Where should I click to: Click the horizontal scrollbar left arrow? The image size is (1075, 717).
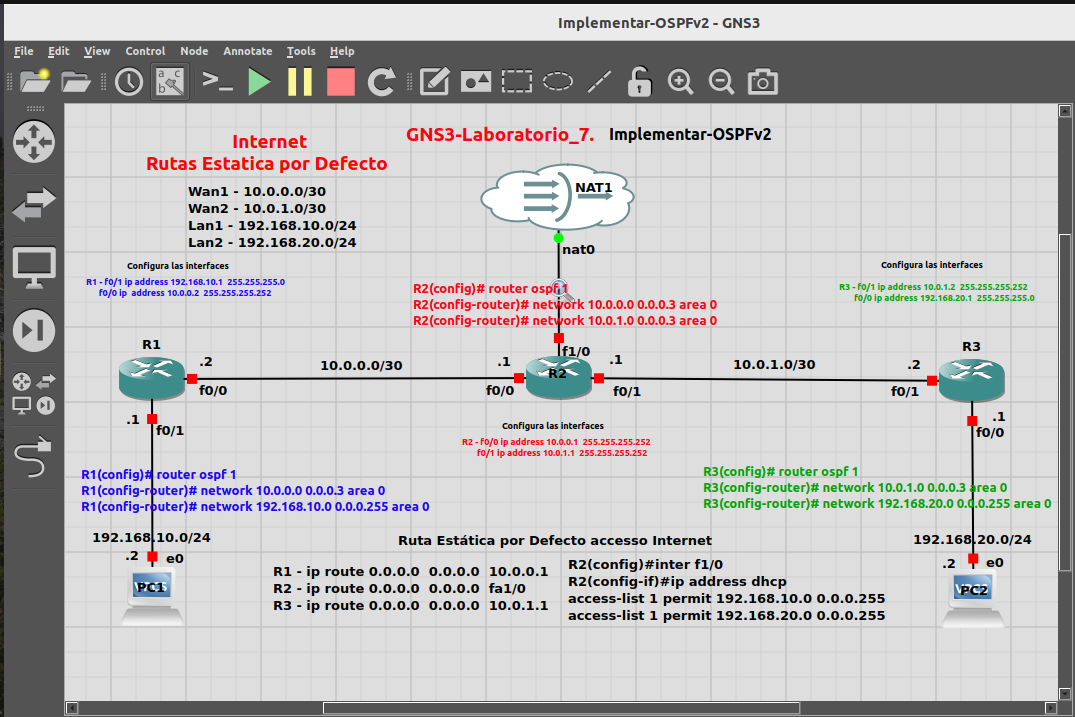71,707
